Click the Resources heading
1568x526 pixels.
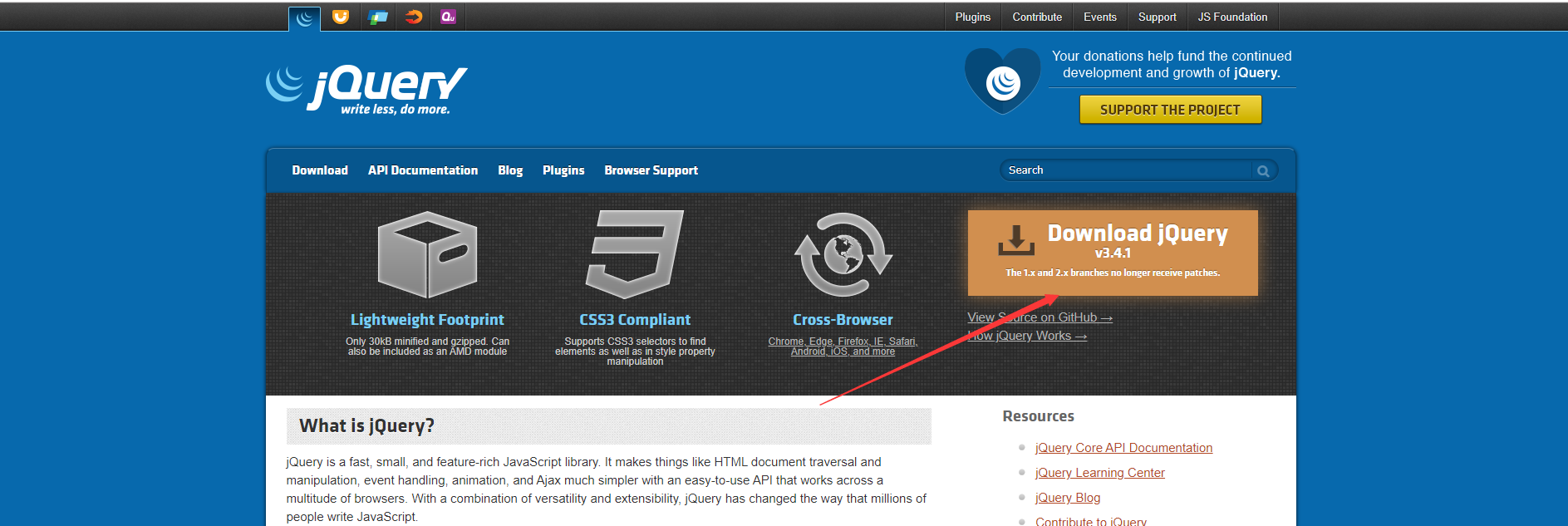pos(1038,416)
